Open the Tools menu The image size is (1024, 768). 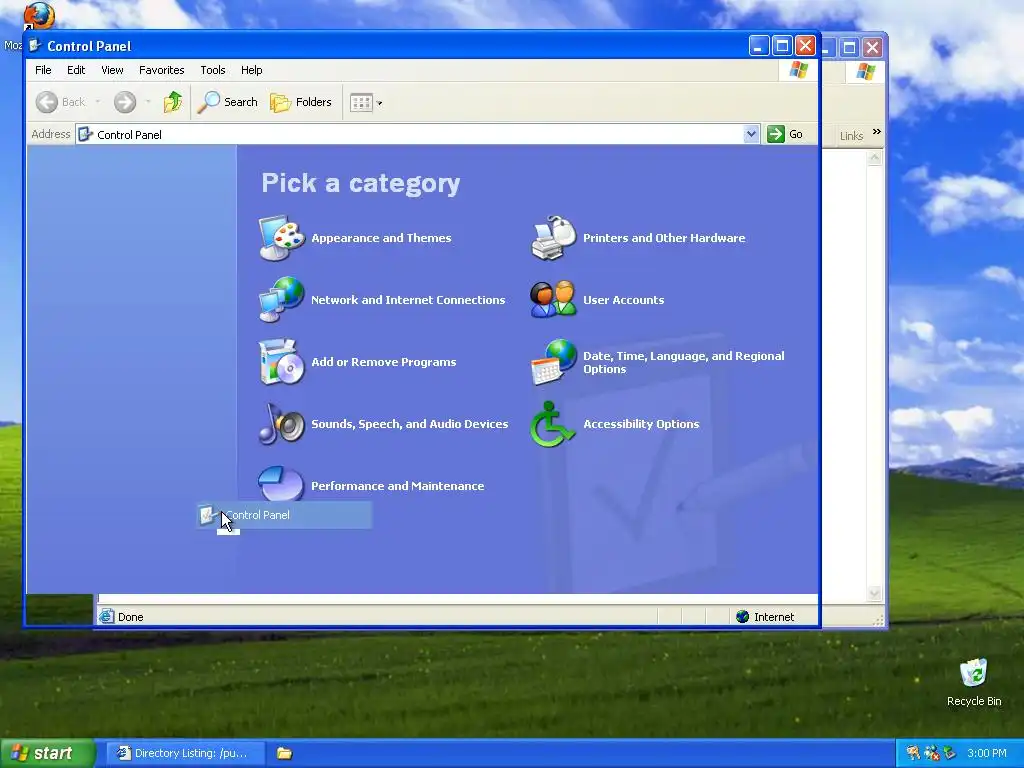coord(213,70)
